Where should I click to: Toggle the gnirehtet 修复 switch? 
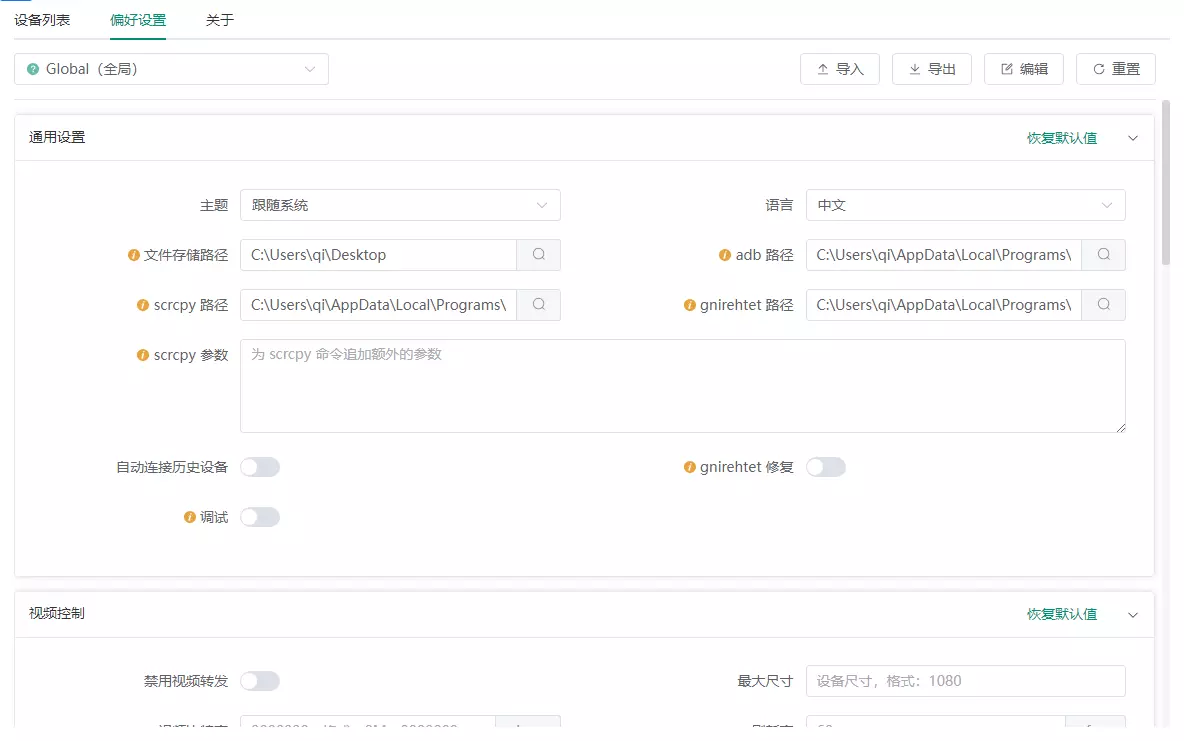[826, 467]
